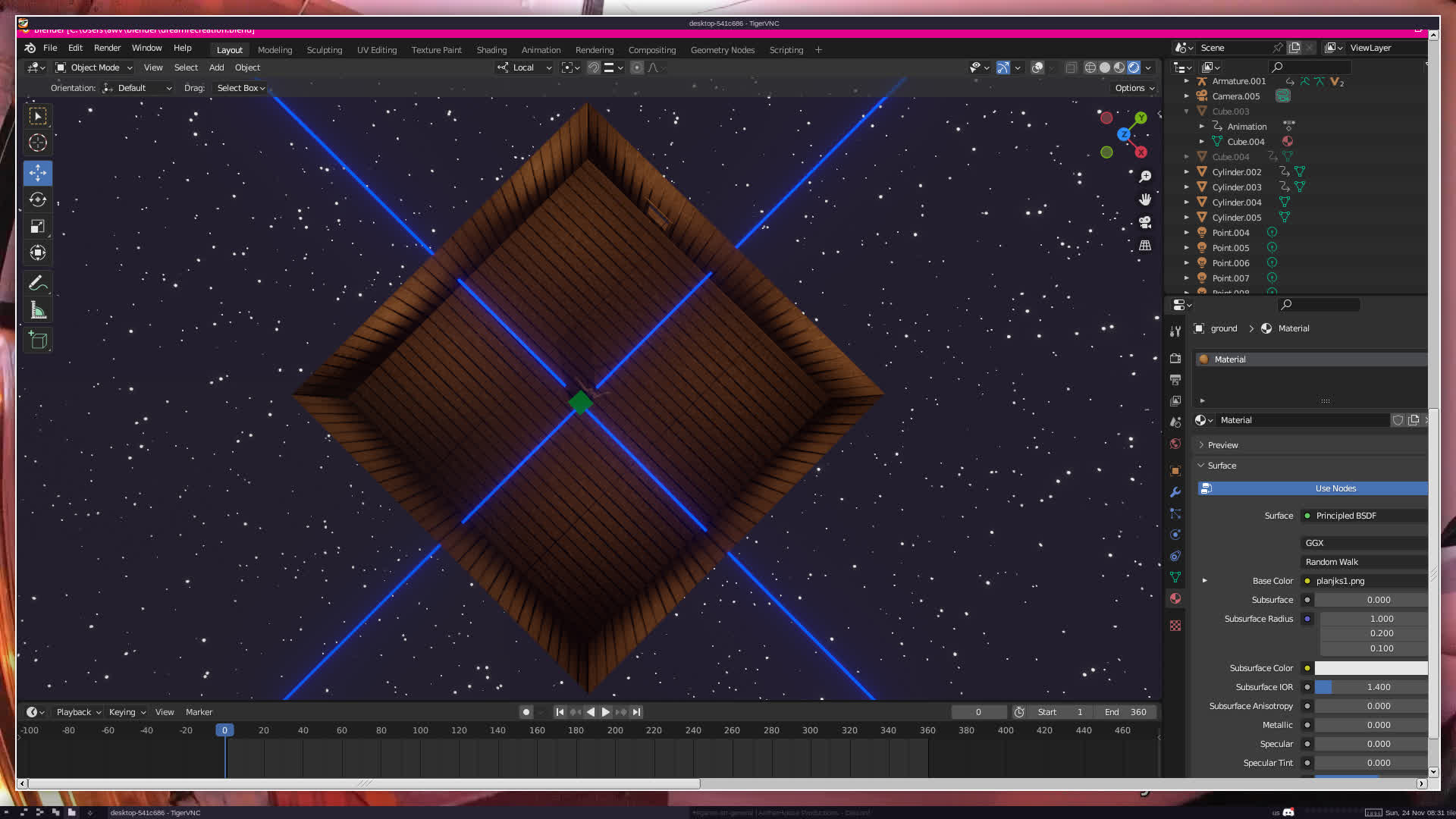This screenshot has width=1456, height=819.
Task: Switch to the Shading workspace tab
Action: point(491,50)
